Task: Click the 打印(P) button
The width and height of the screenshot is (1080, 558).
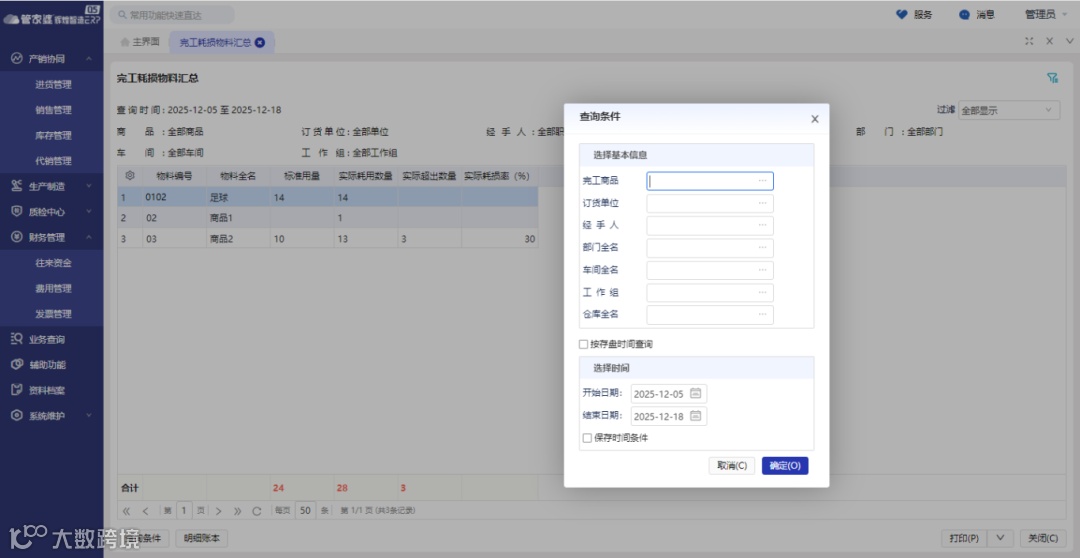Action: [964, 538]
